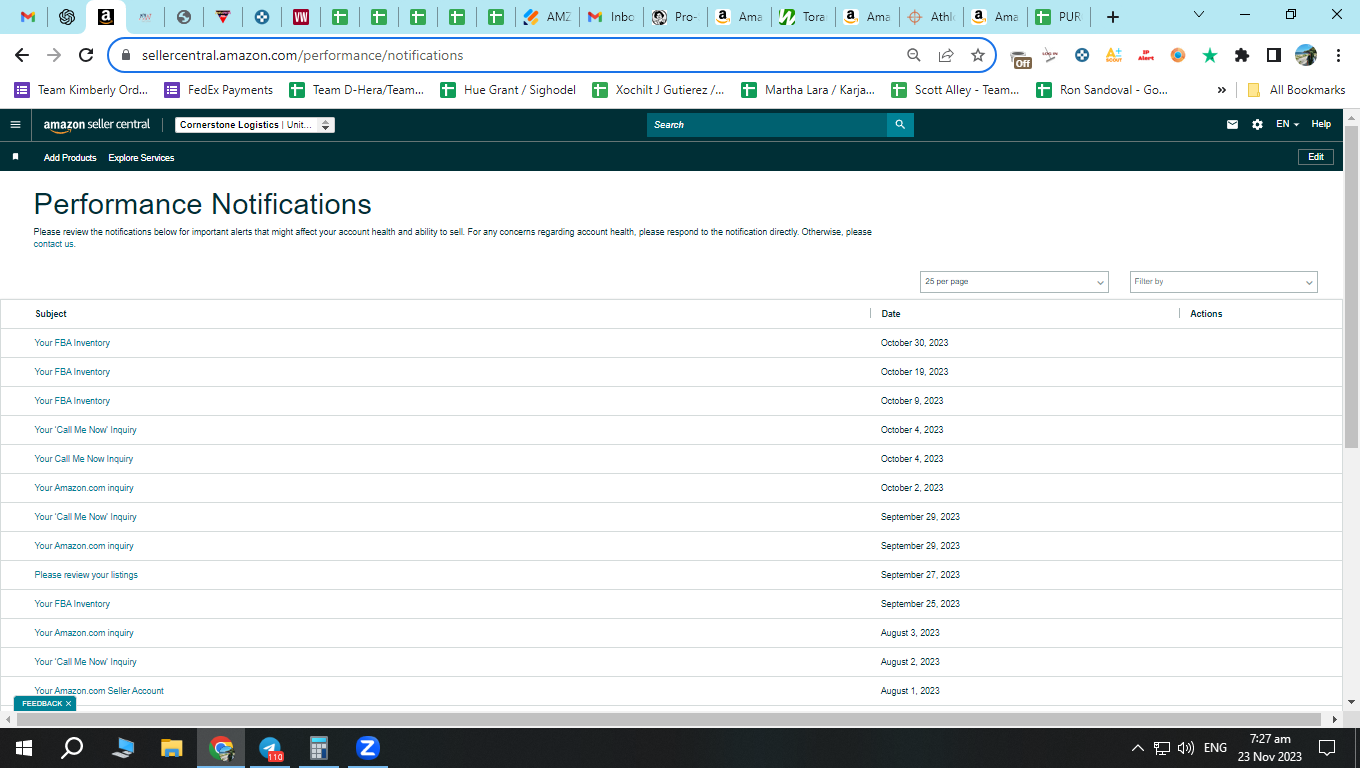The width and height of the screenshot is (1360, 768).
Task: Open a new browser tab with the plus icon
Action: (x=1113, y=17)
